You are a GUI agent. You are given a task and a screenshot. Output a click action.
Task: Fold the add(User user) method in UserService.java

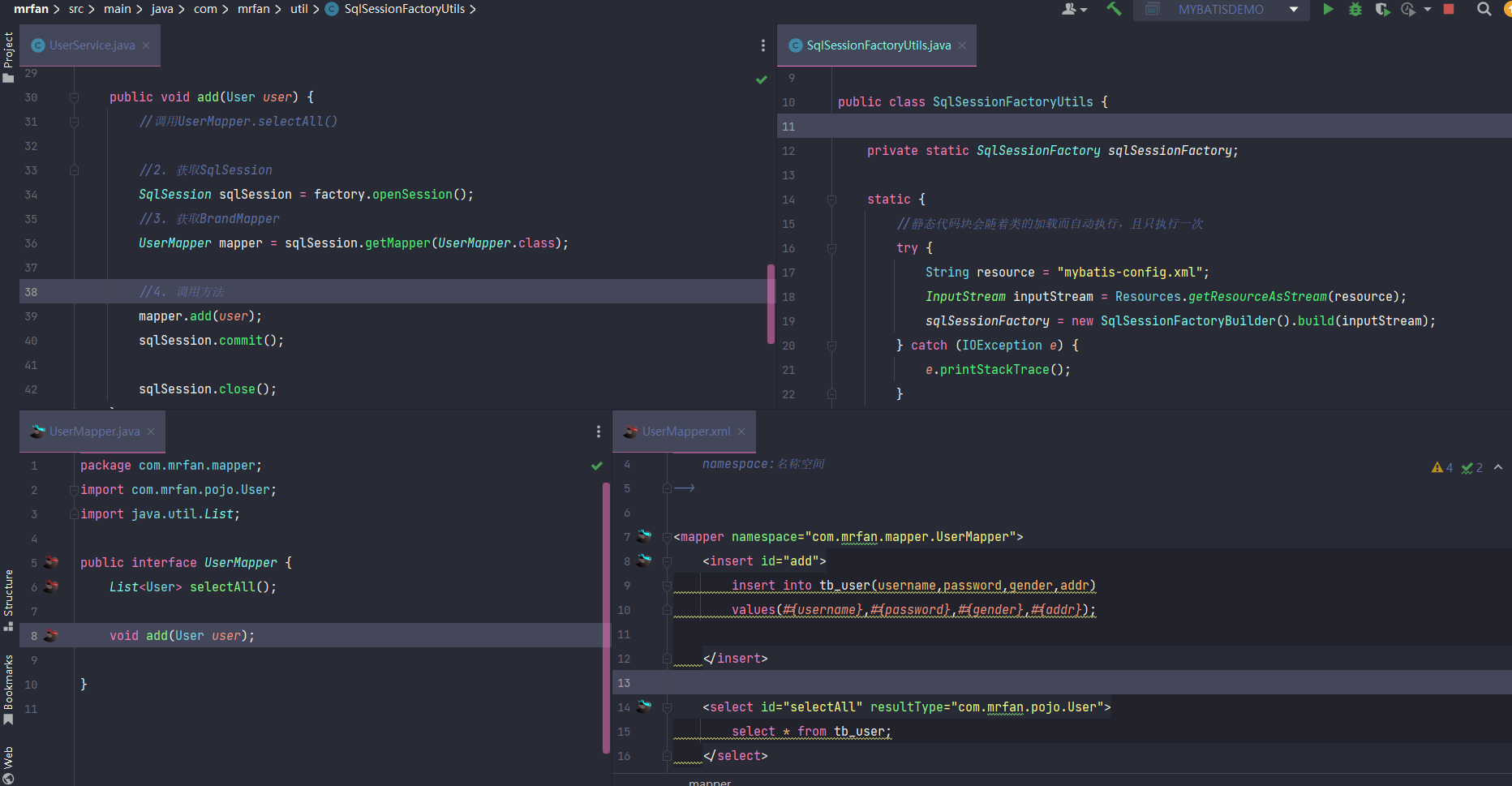tap(74, 97)
